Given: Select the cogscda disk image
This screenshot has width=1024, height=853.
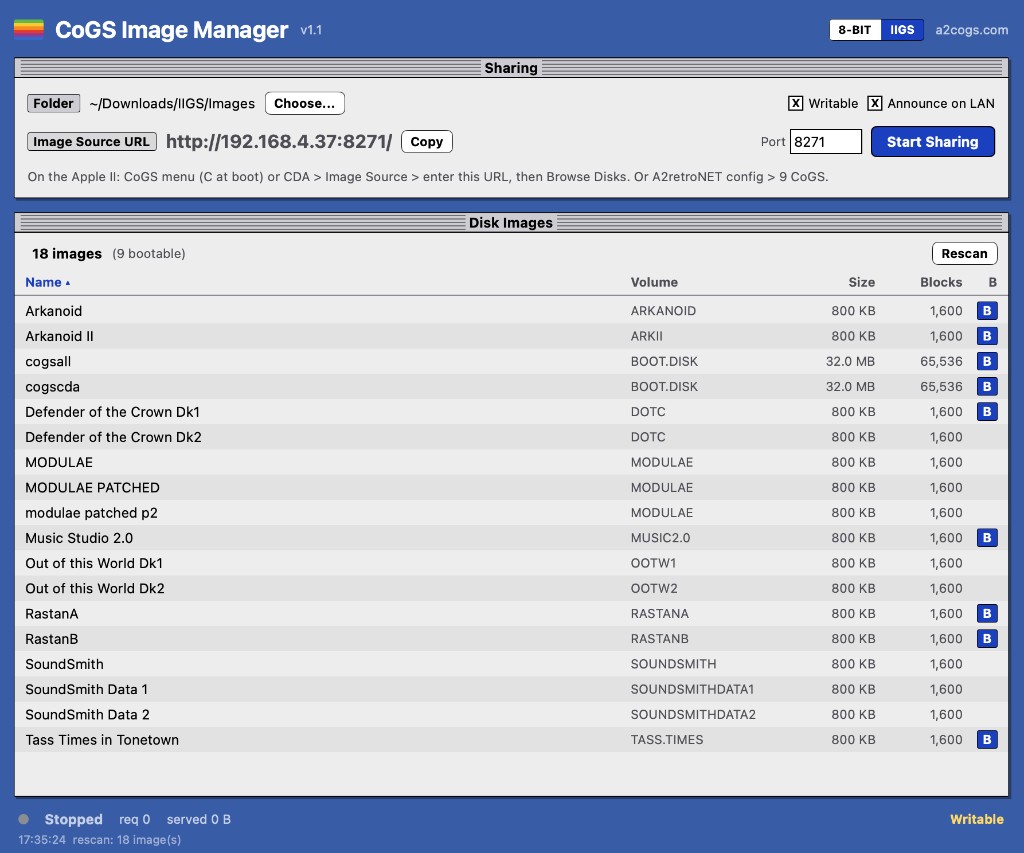Looking at the screenshot, I should (x=511, y=387).
